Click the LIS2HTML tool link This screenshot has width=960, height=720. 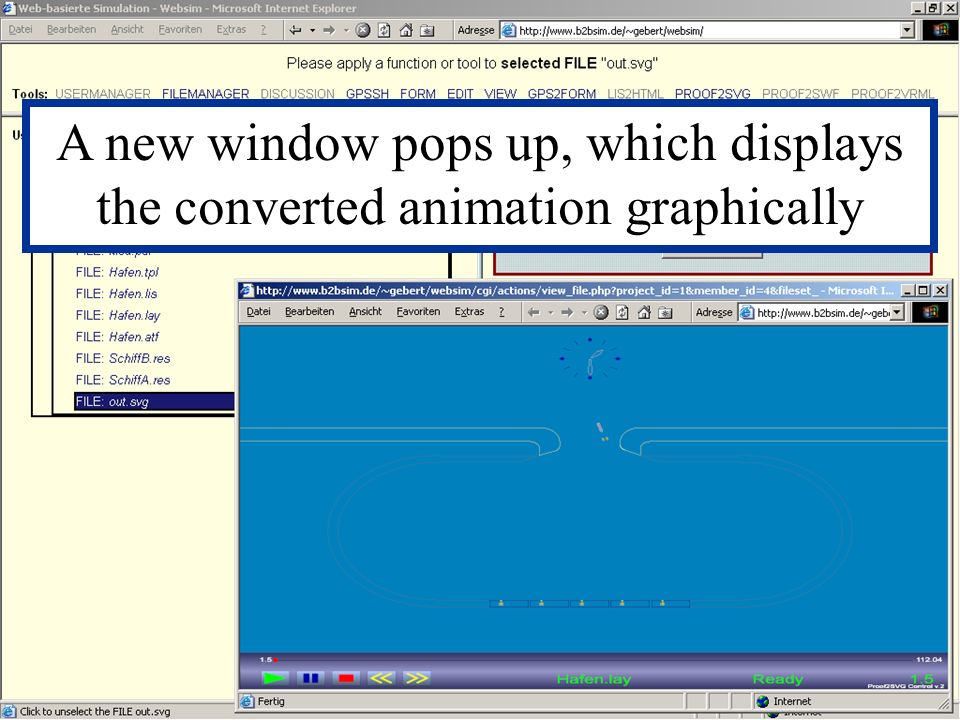coord(636,94)
